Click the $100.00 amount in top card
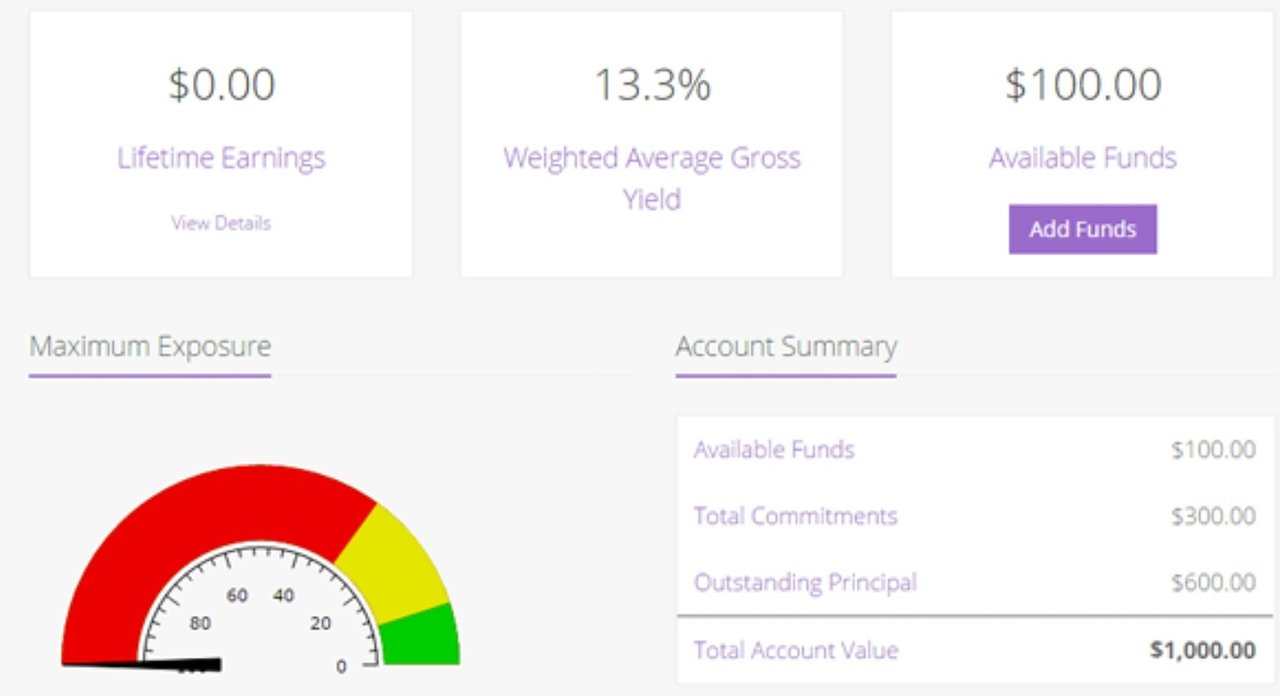 coord(1083,85)
